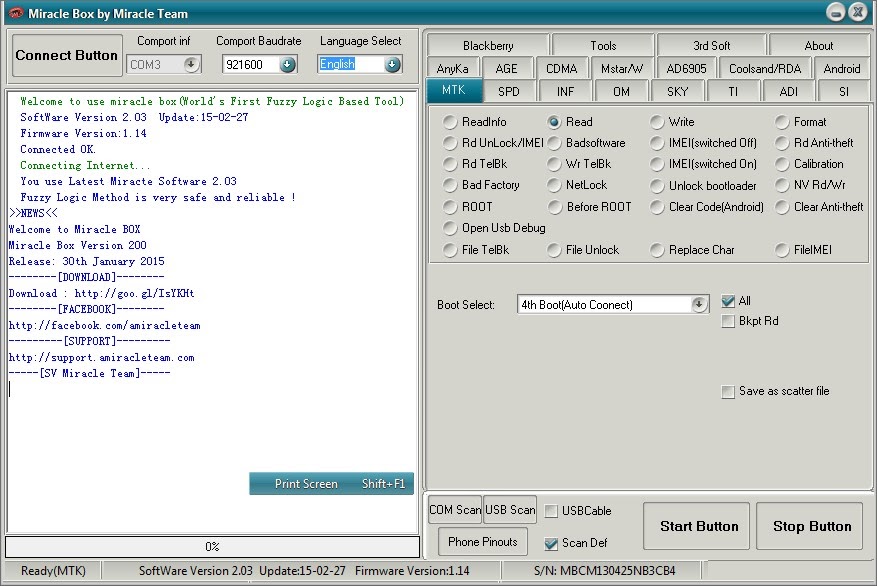Switch to Coolsand/RDA tab
877x586 pixels.
(x=765, y=68)
